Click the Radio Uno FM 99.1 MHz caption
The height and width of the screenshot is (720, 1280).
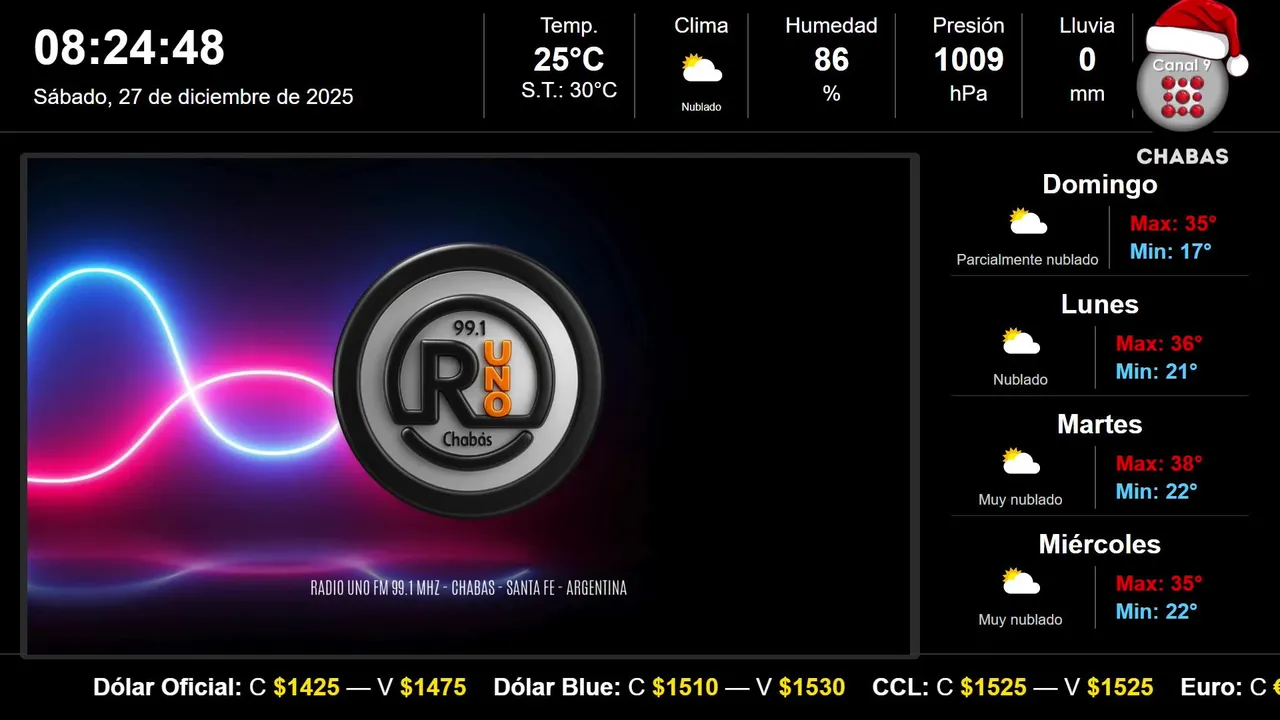[468, 588]
